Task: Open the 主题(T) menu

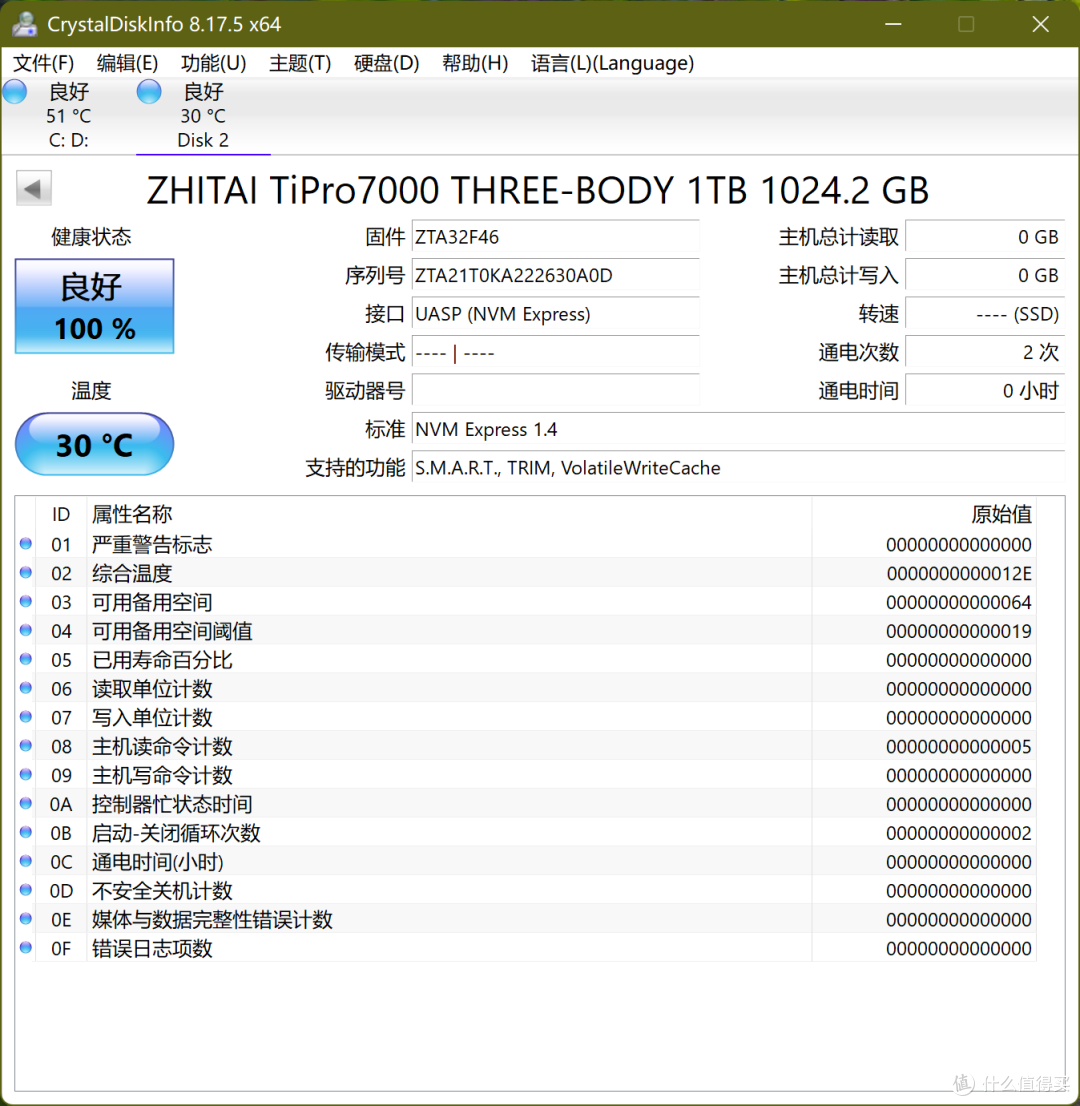Action: pos(299,63)
